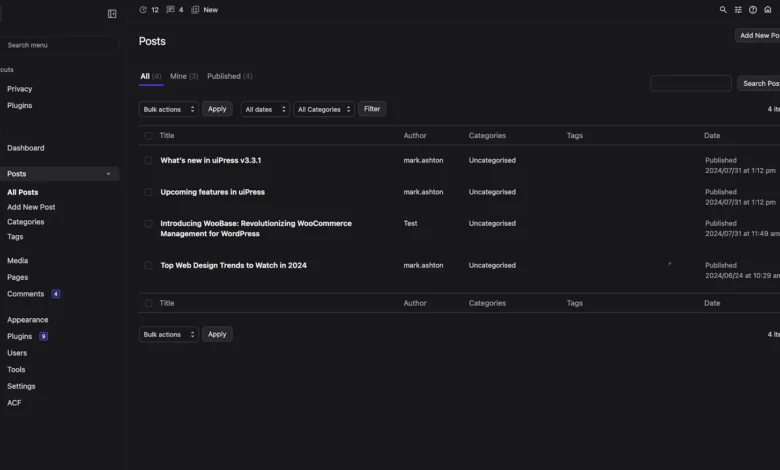
Task: Filter by author Test
Action: (x=410, y=223)
